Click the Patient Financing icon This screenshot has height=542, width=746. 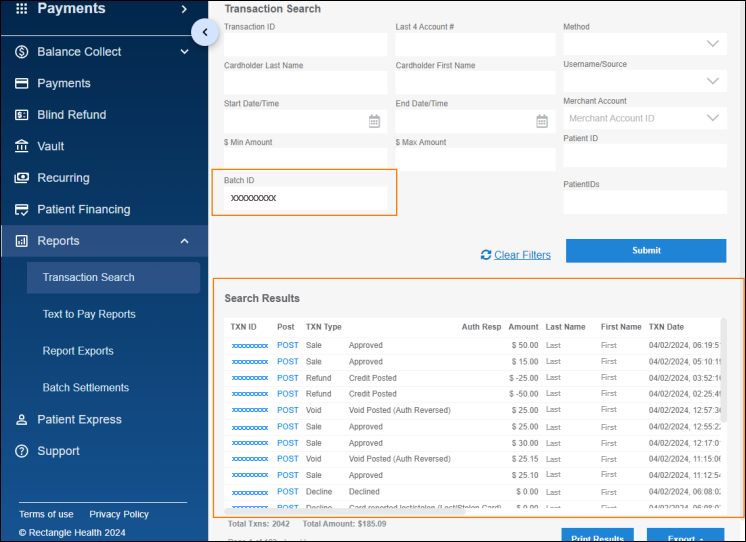coord(21,210)
